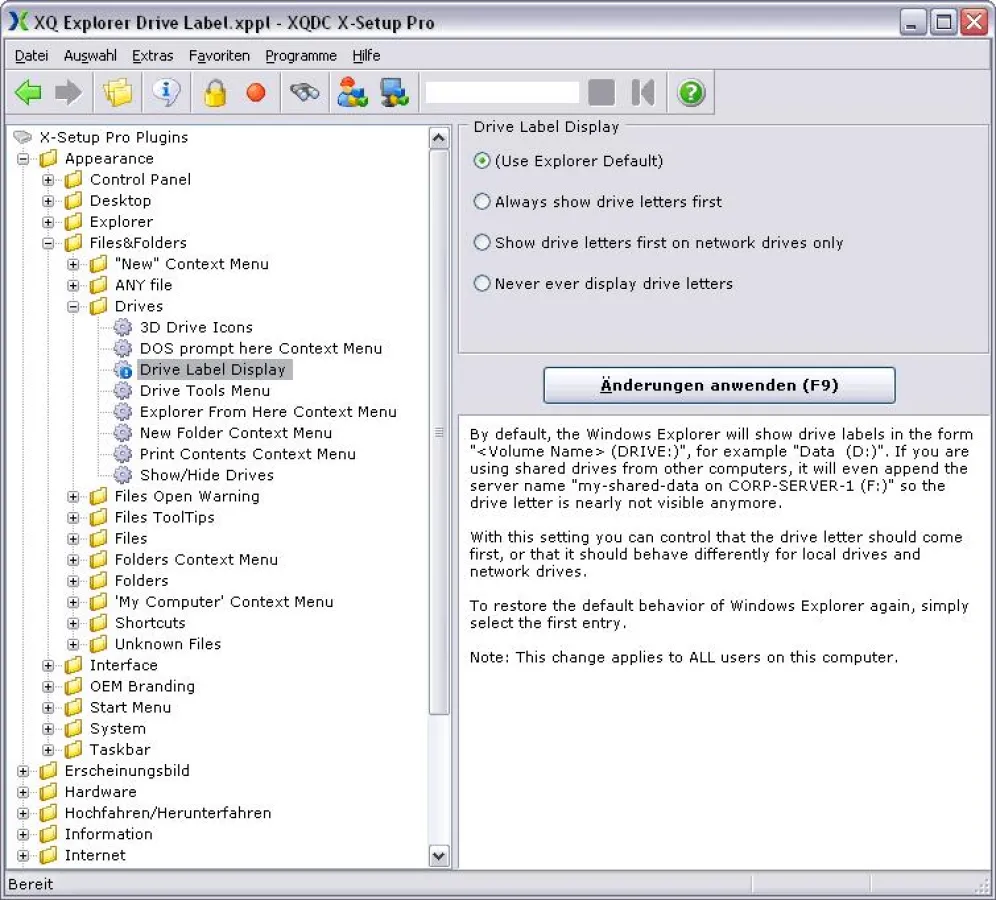Click the white toolbar search input field

pyautogui.click(x=502, y=93)
